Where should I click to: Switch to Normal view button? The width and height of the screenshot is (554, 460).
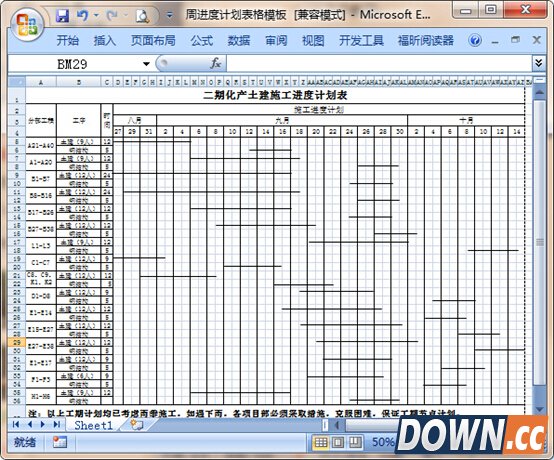320,442
